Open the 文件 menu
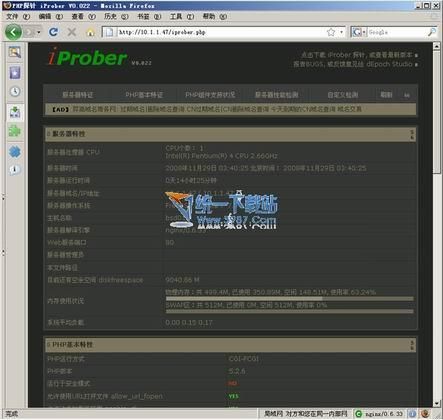The width and height of the screenshot is (443, 420). pos(18,16)
